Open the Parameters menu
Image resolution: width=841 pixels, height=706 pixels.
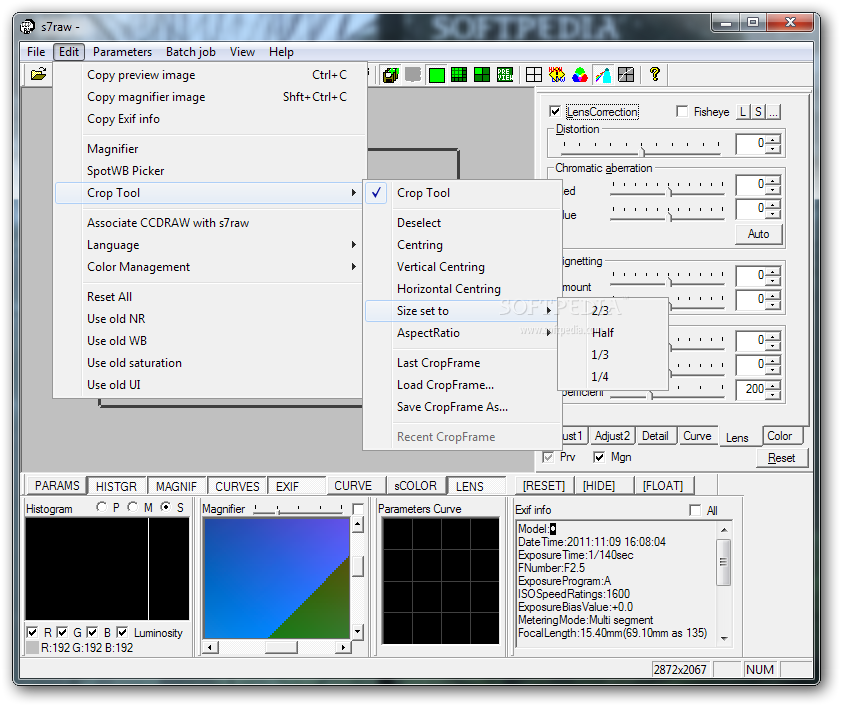pyautogui.click(x=122, y=52)
